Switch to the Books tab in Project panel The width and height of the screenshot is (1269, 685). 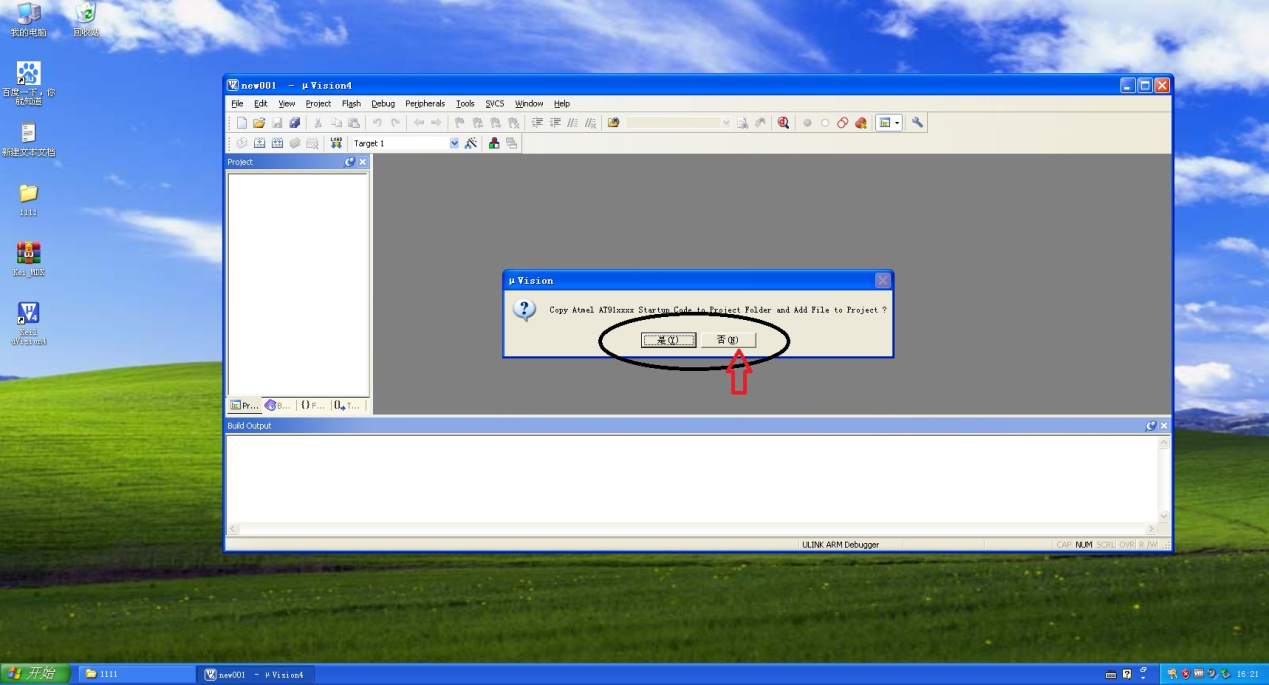(278, 405)
